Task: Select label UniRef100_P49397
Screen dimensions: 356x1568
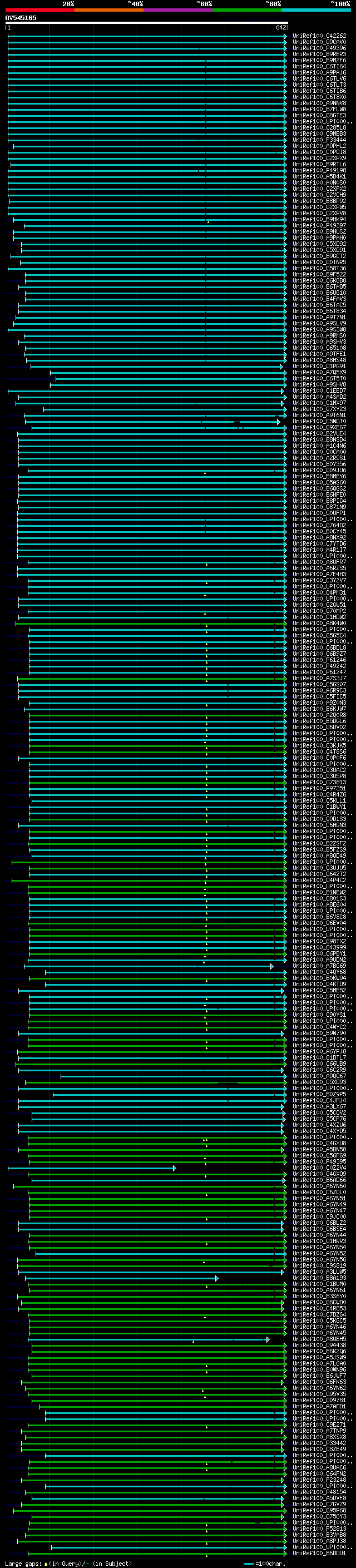Action: coord(319,225)
